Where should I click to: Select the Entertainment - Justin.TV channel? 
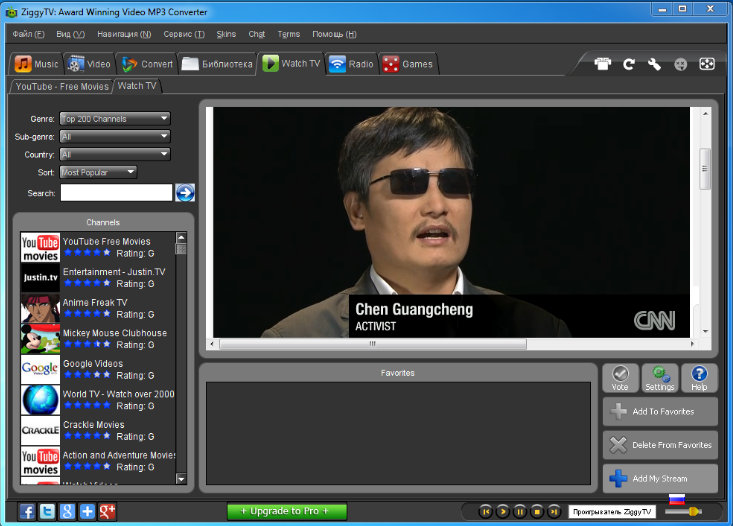tap(98, 278)
